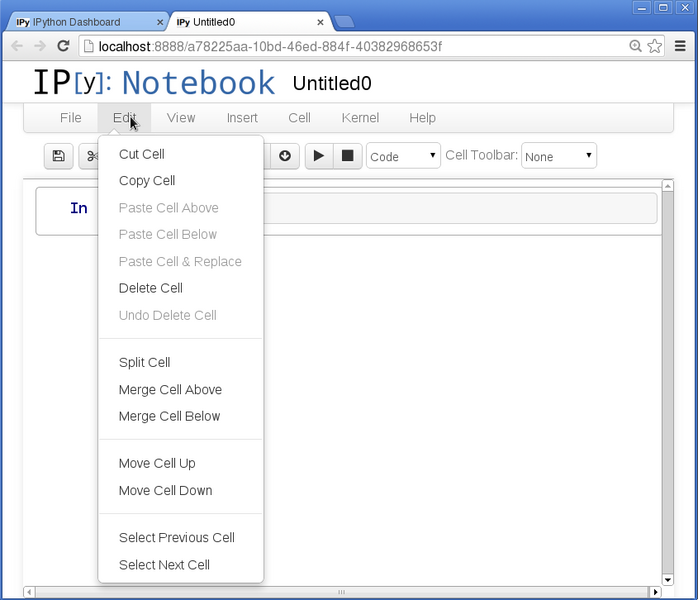Open the View menu
The width and height of the screenshot is (698, 600).
pyautogui.click(x=181, y=118)
